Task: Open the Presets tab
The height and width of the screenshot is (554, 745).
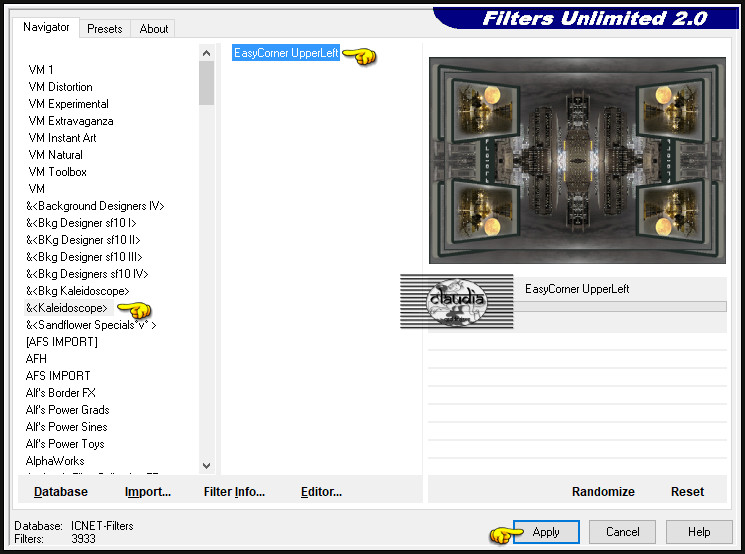Action: [x=105, y=29]
